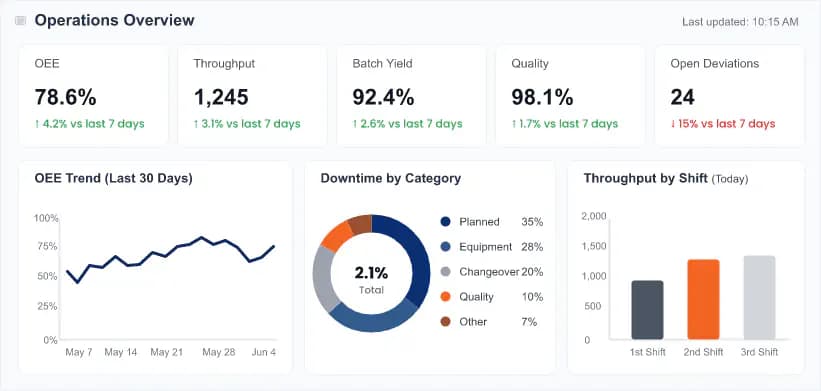
Task: Click the Downtime by Category title
Action: tap(391, 178)
